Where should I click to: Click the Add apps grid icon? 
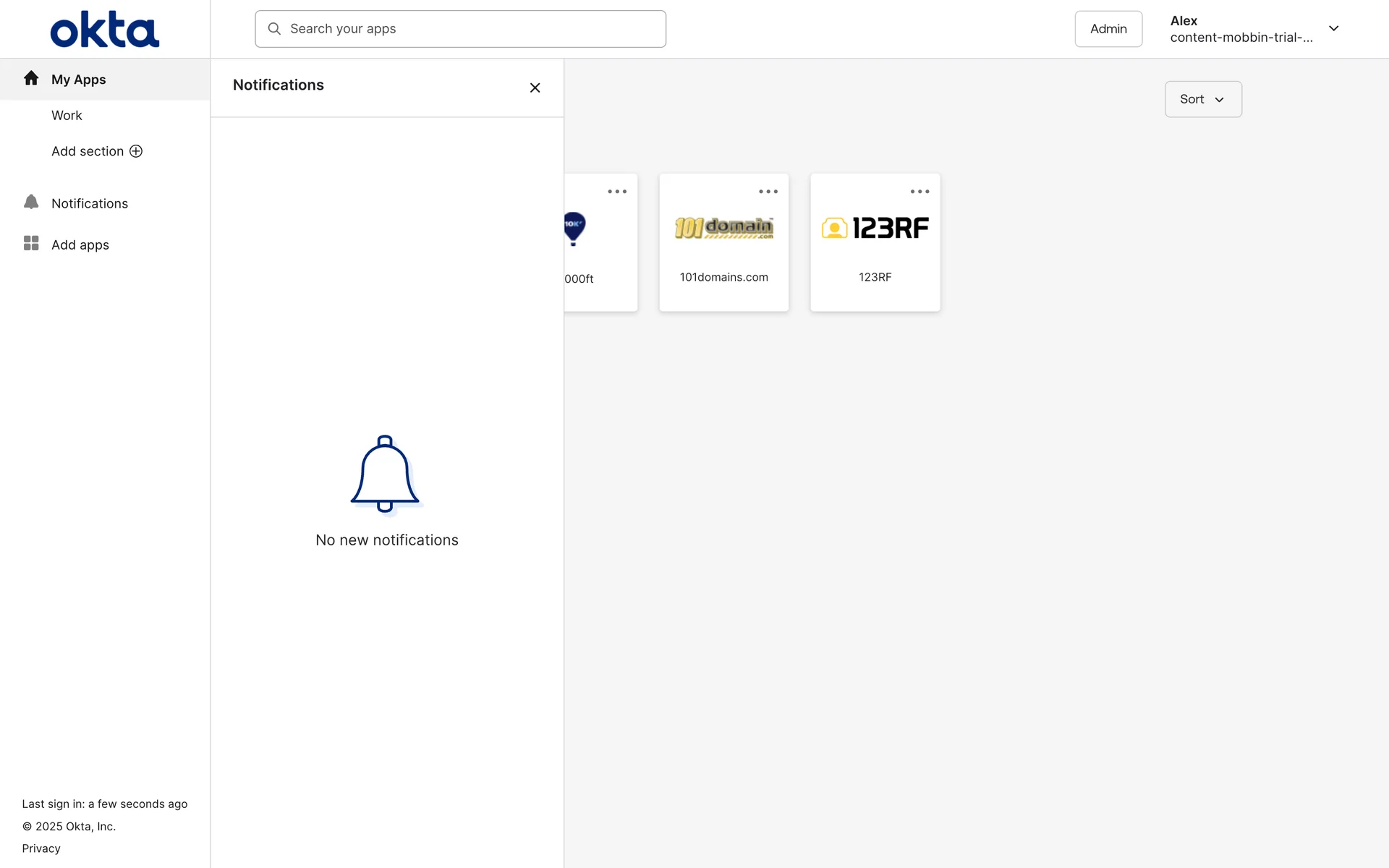(x=31, y=244)
